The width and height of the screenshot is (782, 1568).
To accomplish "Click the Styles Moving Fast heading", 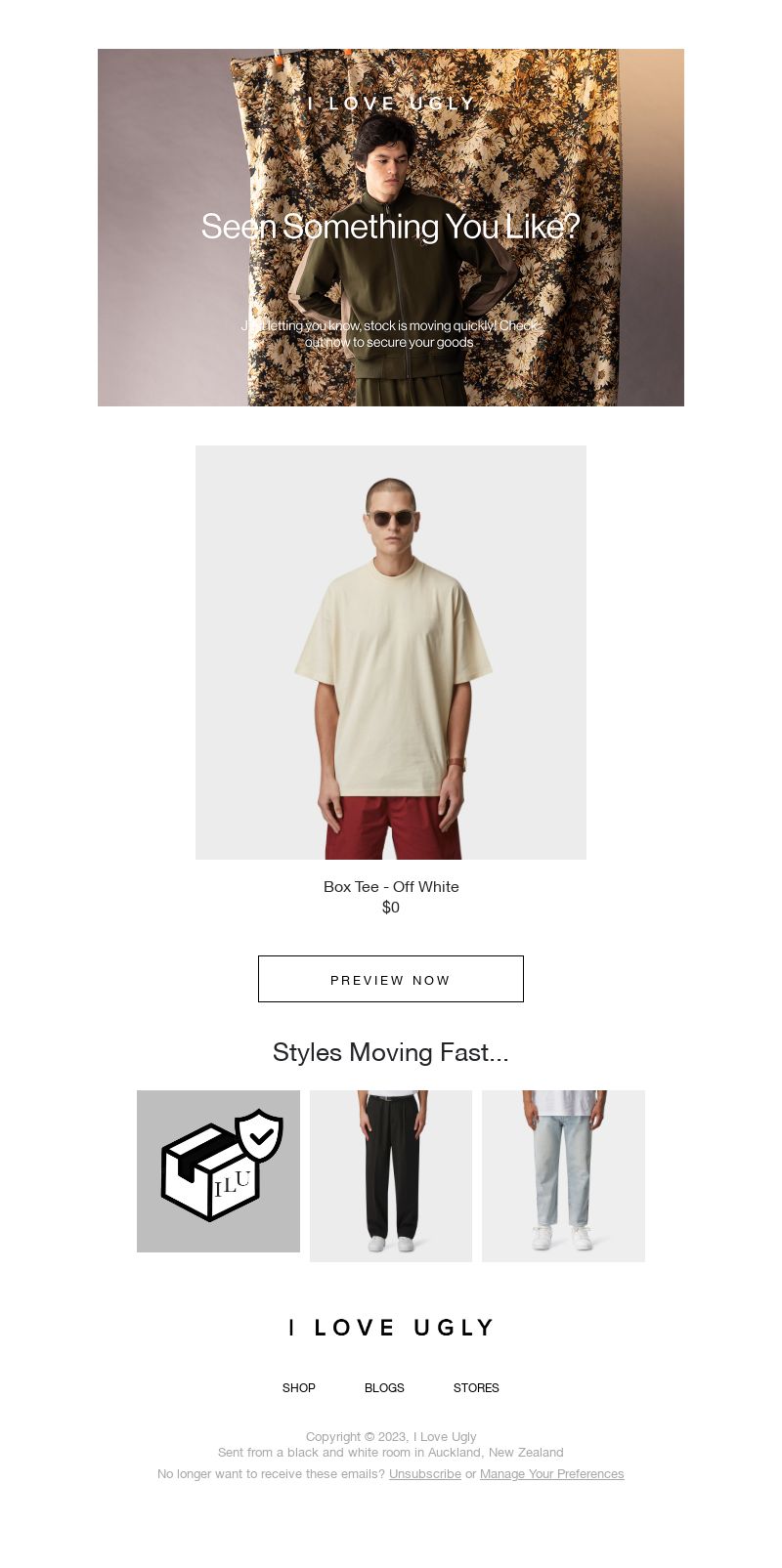I will (x=391, y=1052).
